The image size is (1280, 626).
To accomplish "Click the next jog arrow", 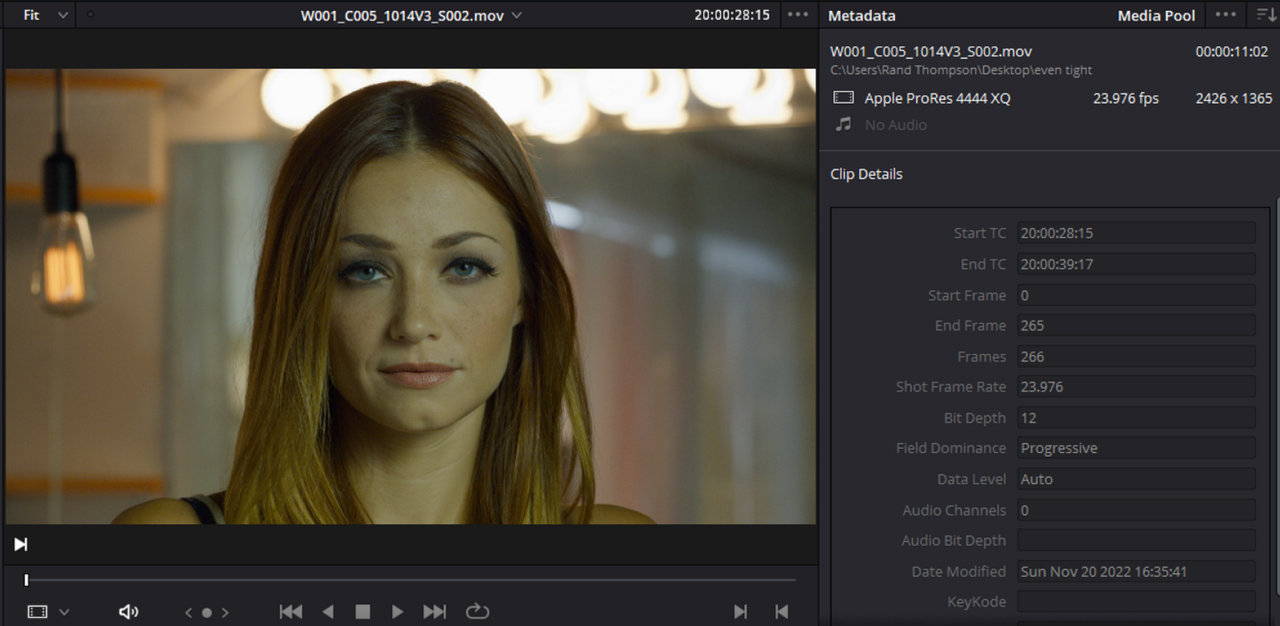I will [x=225, y=613].
